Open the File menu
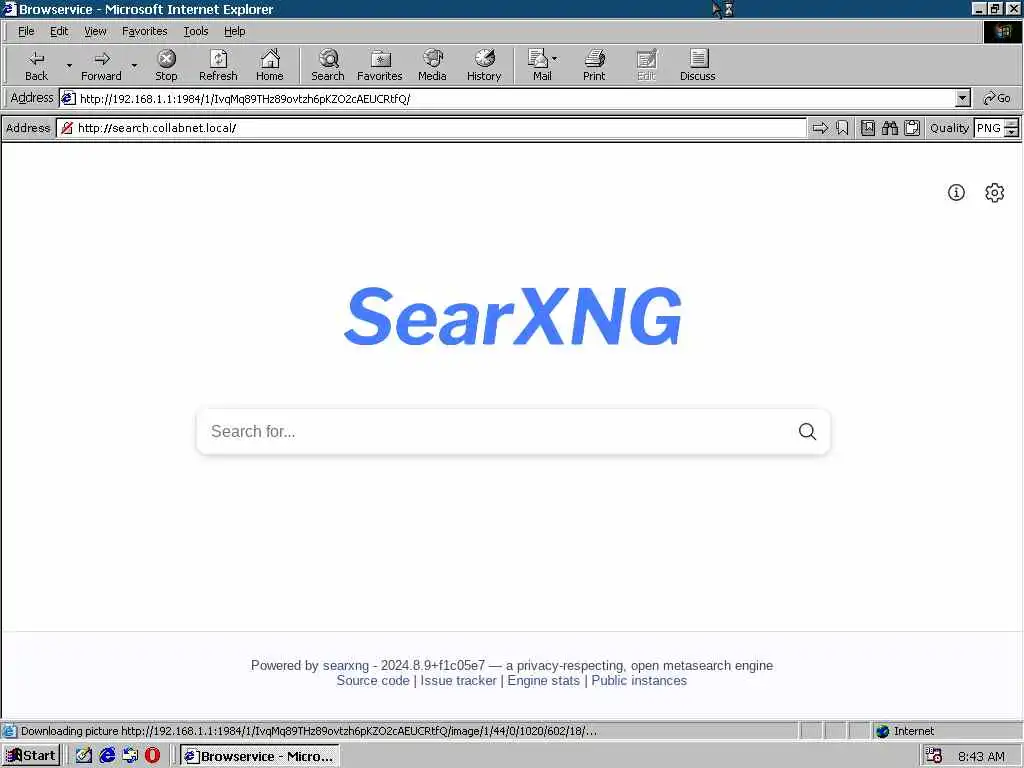Viewport: 1024px width, 768px height. (26, 31)
